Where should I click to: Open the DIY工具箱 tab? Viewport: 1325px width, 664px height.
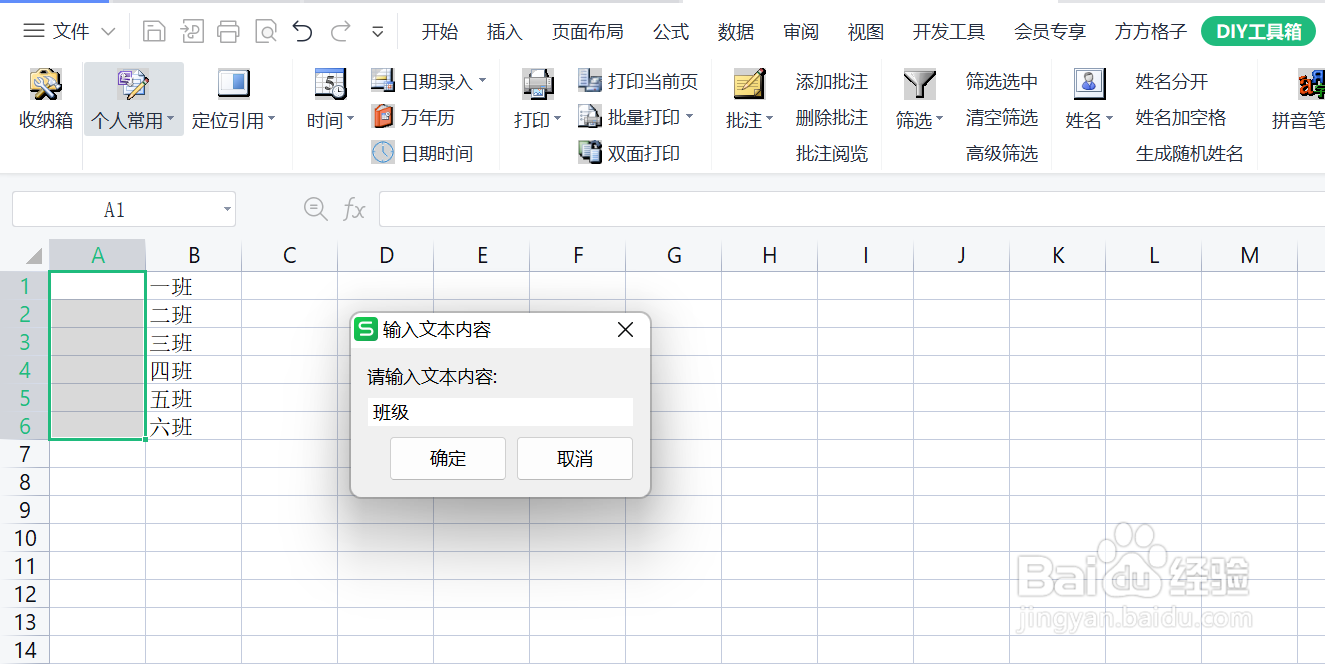pyautogui.click(x=1258, y=31)
